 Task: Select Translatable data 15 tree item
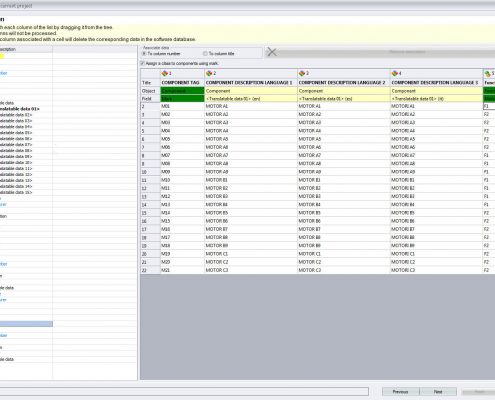16,192
